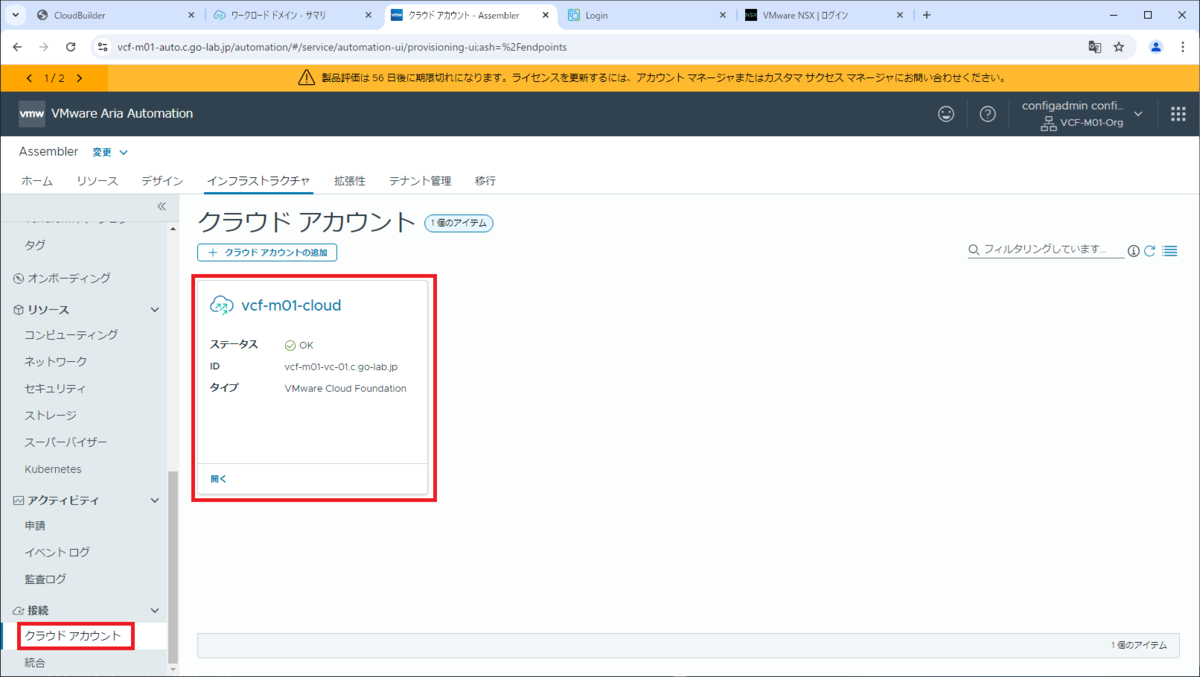The width and height of the screenshot is (1200, 677).
Task: Open ネットワーク in the sidebar
Action: coord(55,362)
